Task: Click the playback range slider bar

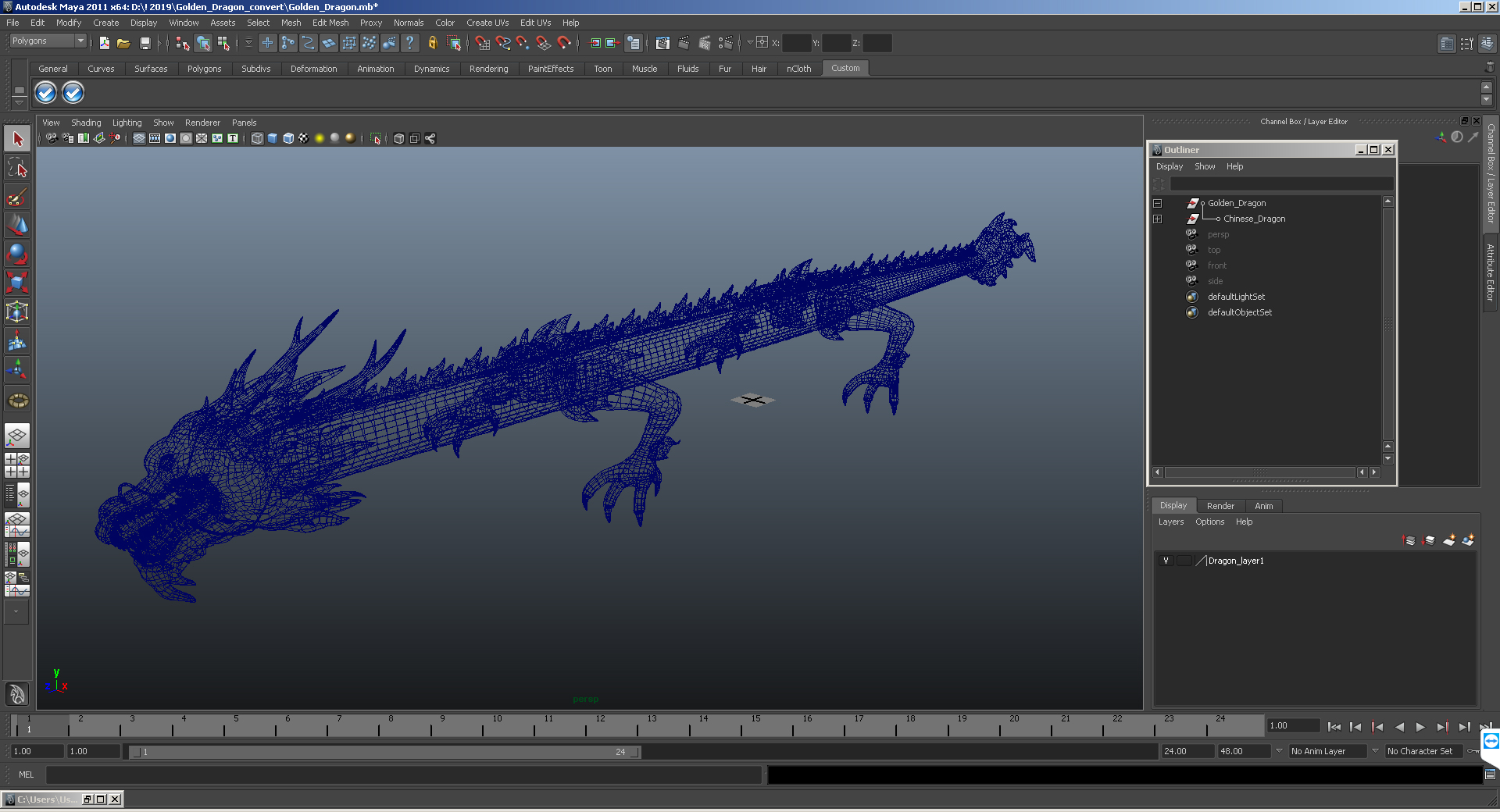Action: coord(384,752)
